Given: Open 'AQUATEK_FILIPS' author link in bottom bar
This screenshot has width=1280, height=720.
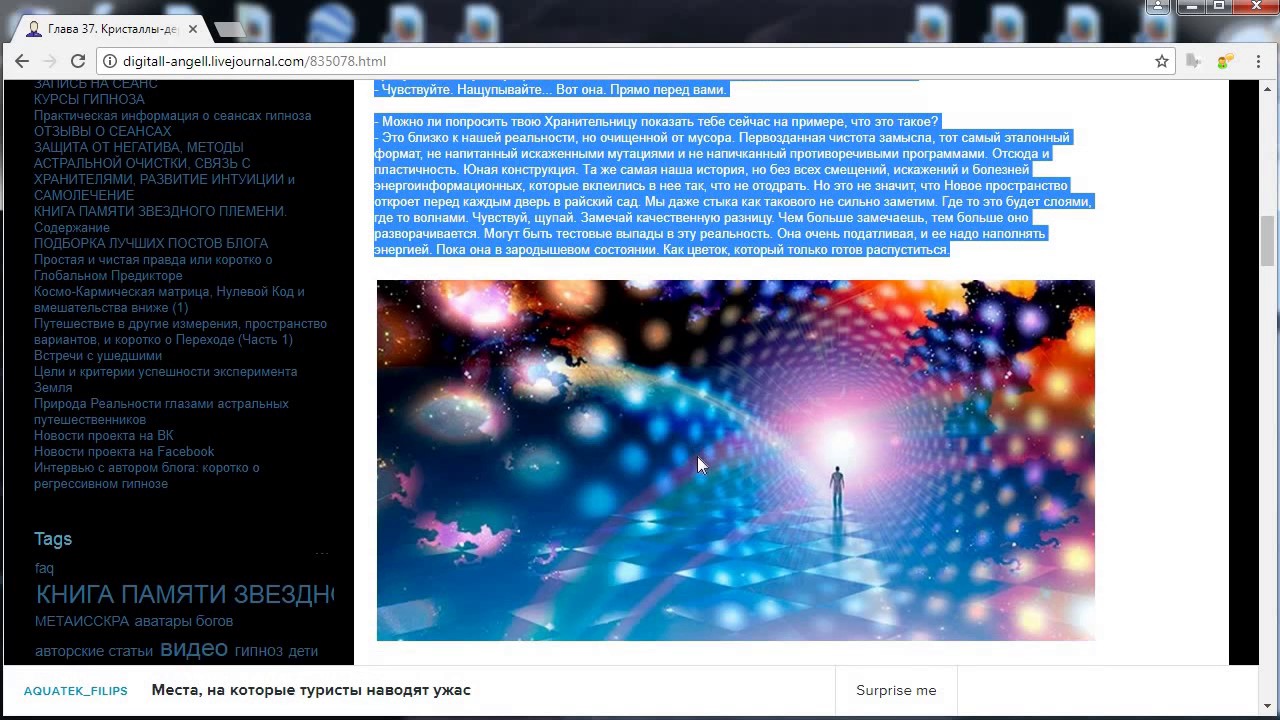Looking at the screenshot, I should 76,691.
